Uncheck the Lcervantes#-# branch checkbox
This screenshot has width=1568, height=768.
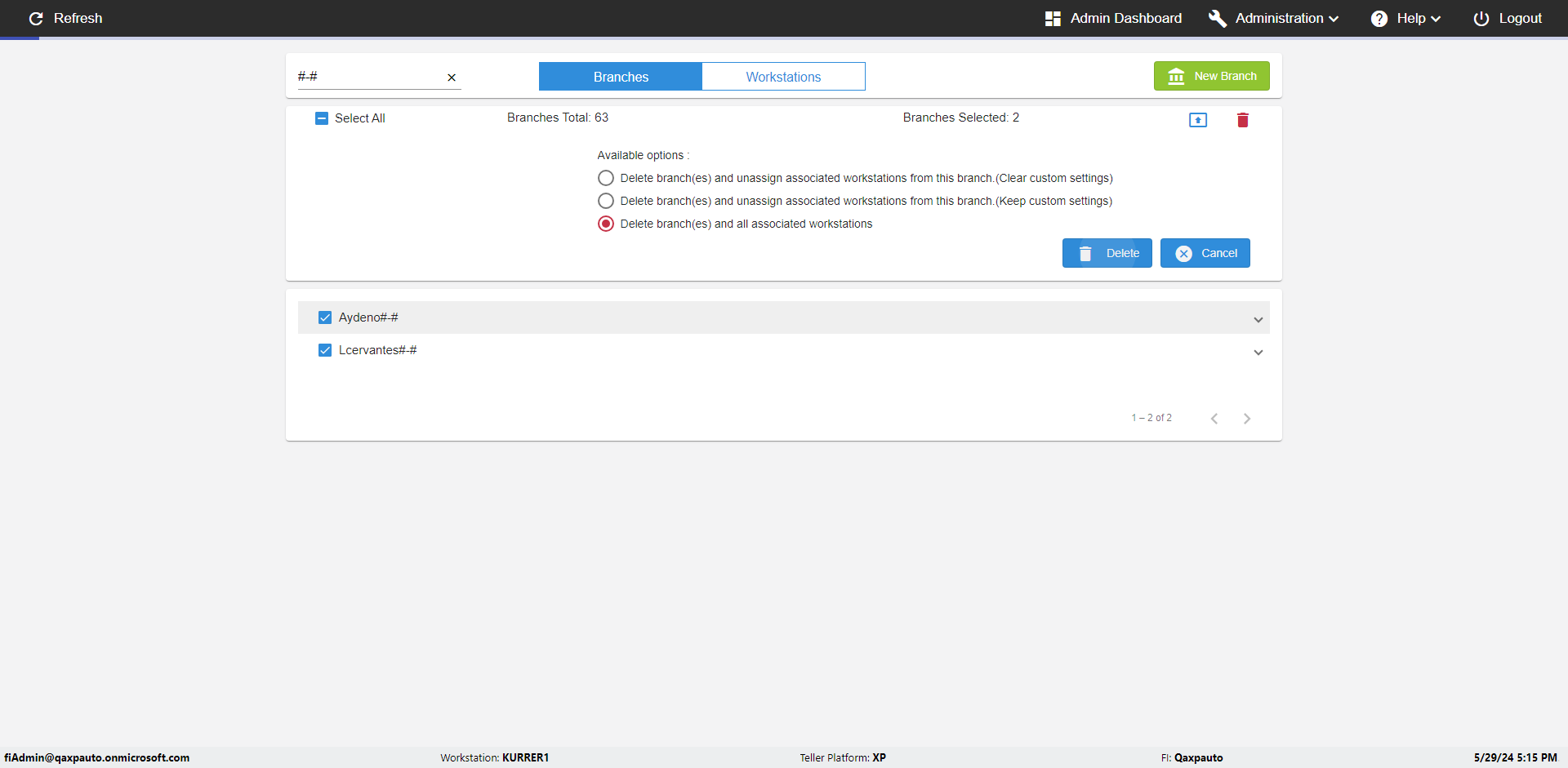325,350
